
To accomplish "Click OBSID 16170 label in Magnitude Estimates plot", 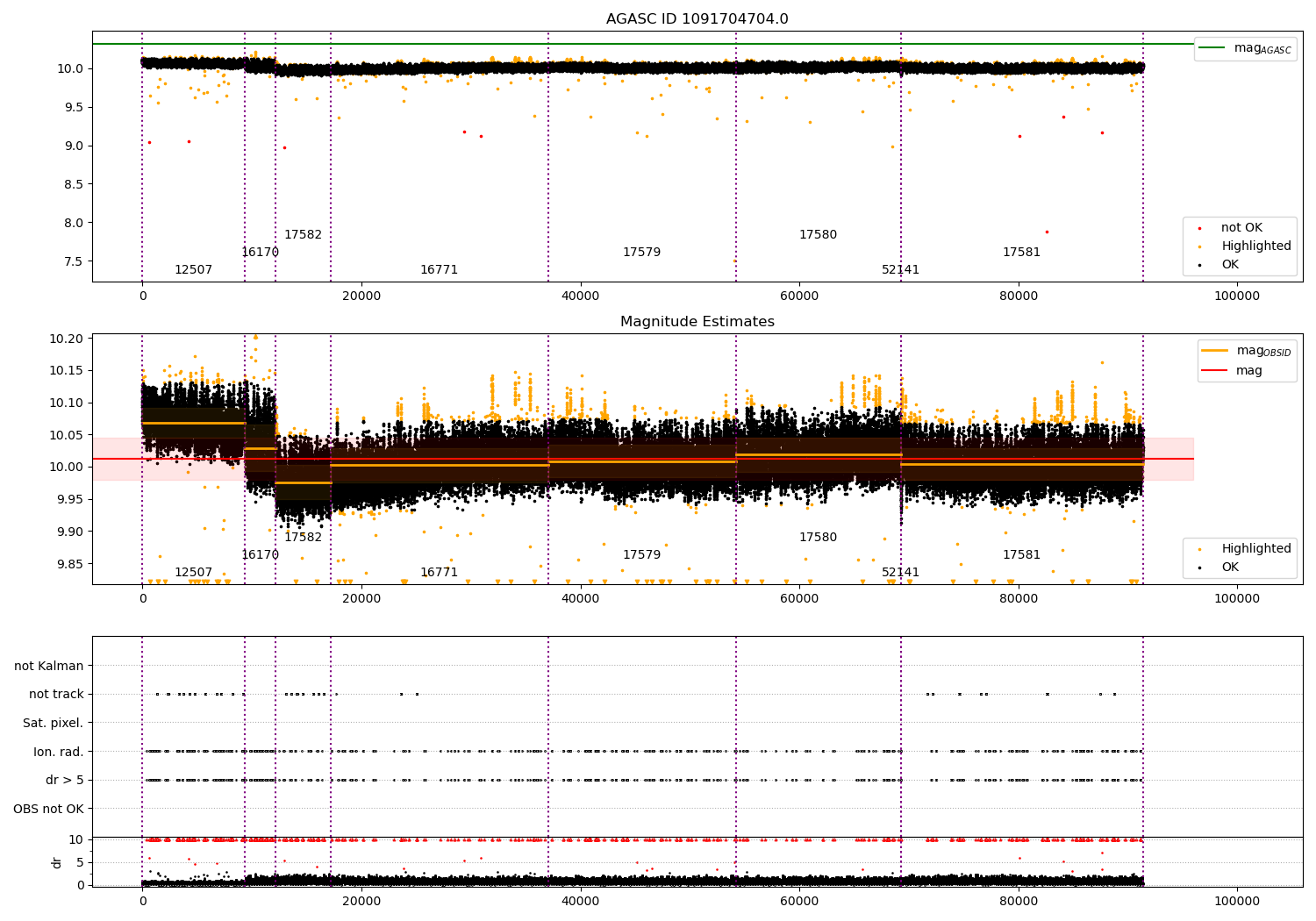I will (x=260, y=555).
